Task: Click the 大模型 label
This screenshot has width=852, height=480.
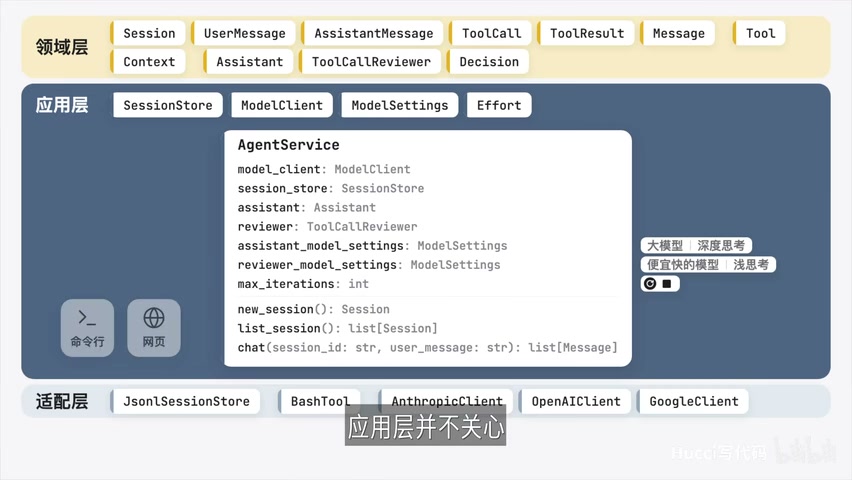Action: click(665, 245)
